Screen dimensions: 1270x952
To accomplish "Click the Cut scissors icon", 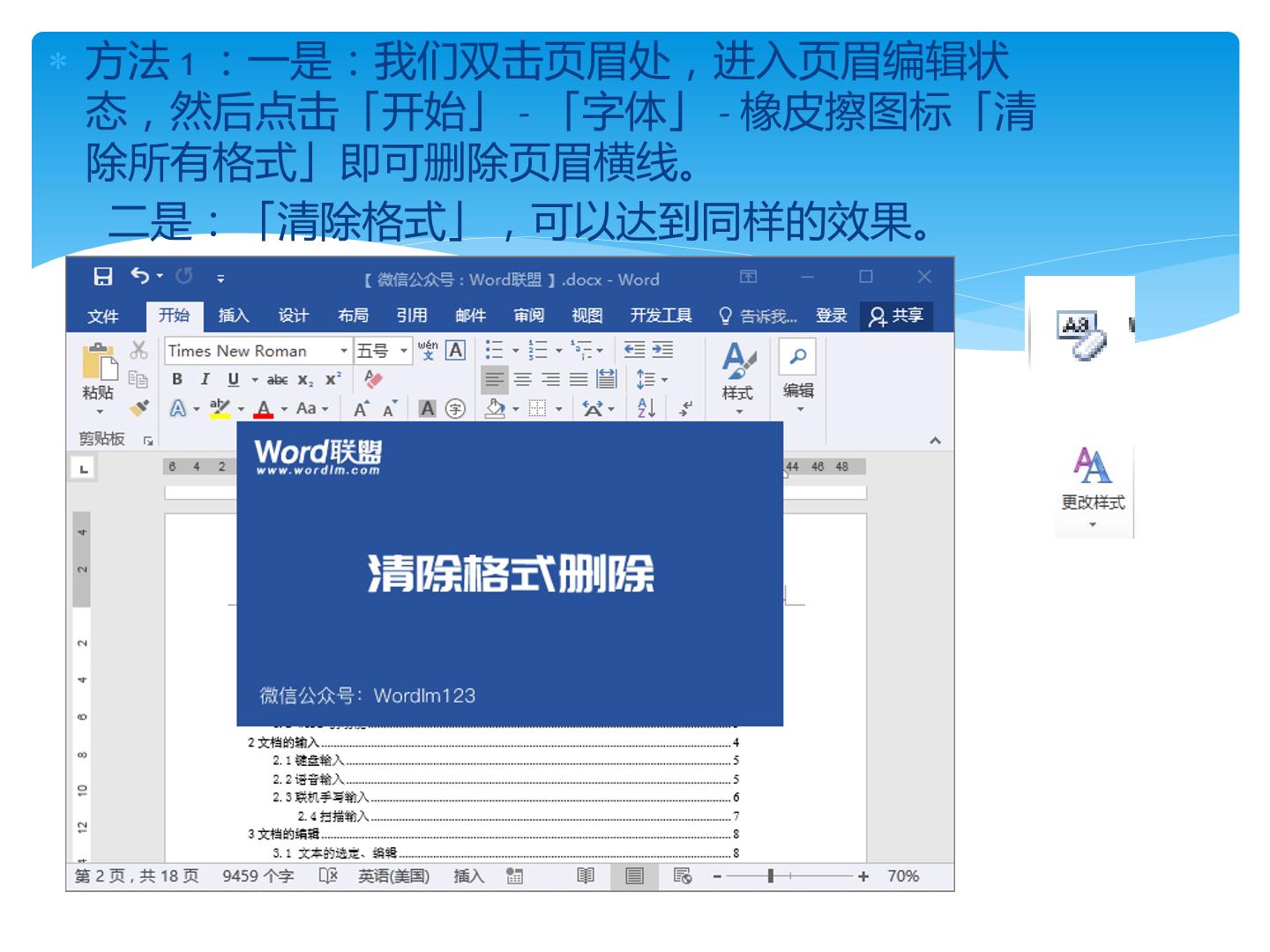I will (x=138, y=350).
